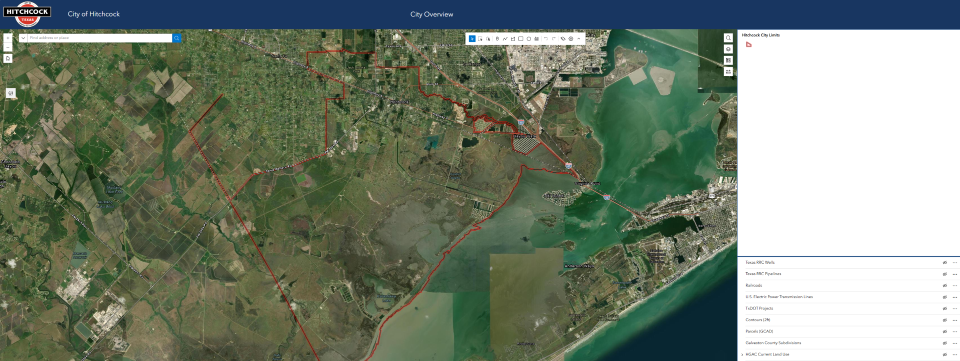The width and height of the screenshot is (960, 361).
Task: Select the Hitchcock City Limits legend heading
Action: (760, 35)
